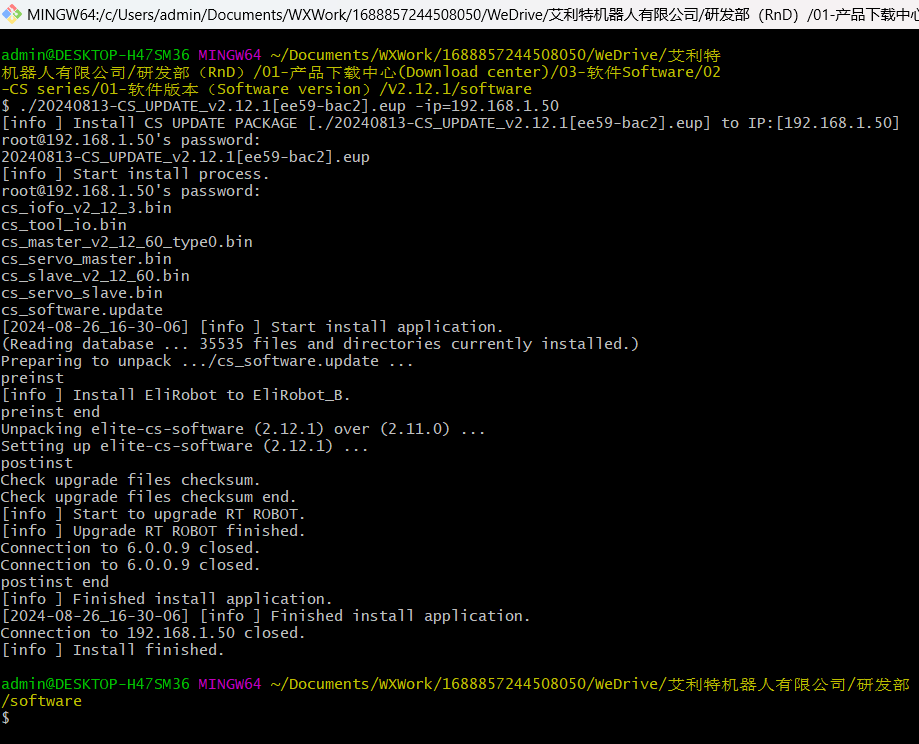This screenshot has width=919, height=744.
Task: Click cs_tool_io.bin in the output
Action: [x=64, y=225]
